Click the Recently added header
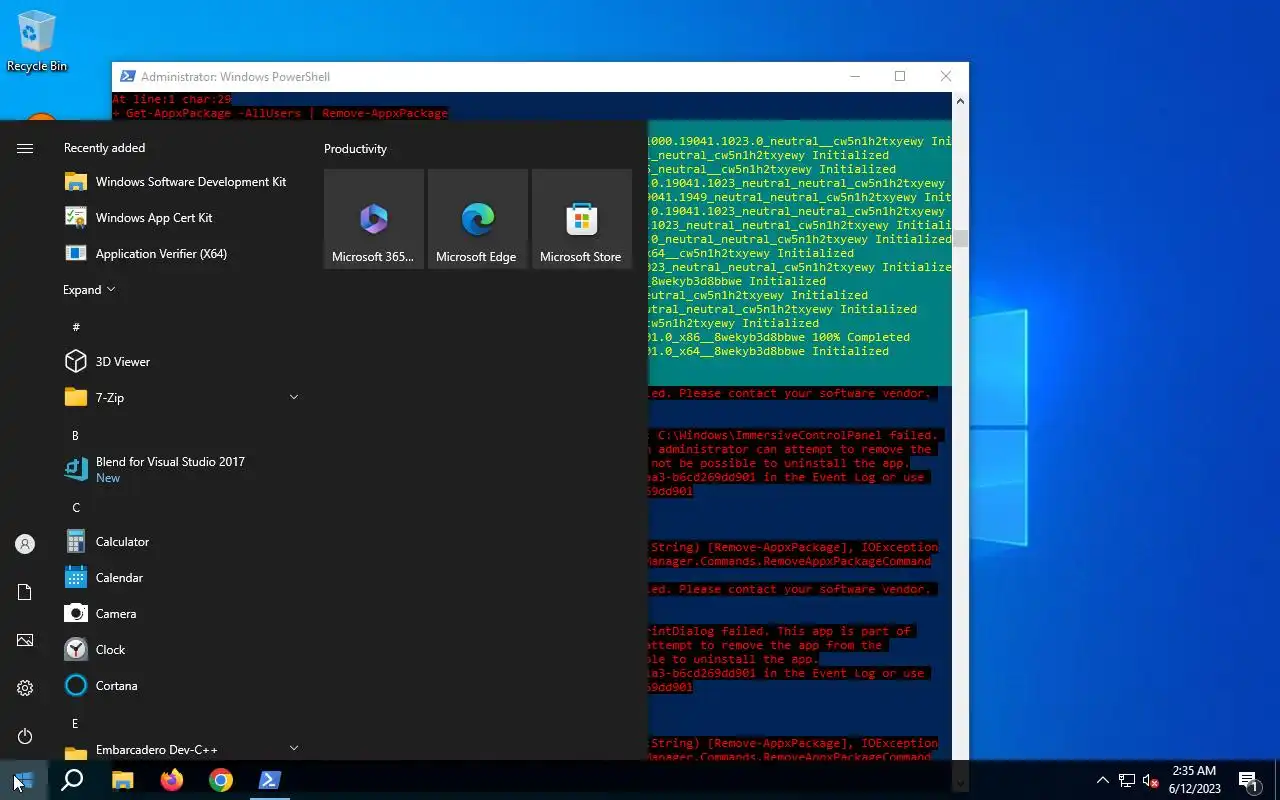 104,148
